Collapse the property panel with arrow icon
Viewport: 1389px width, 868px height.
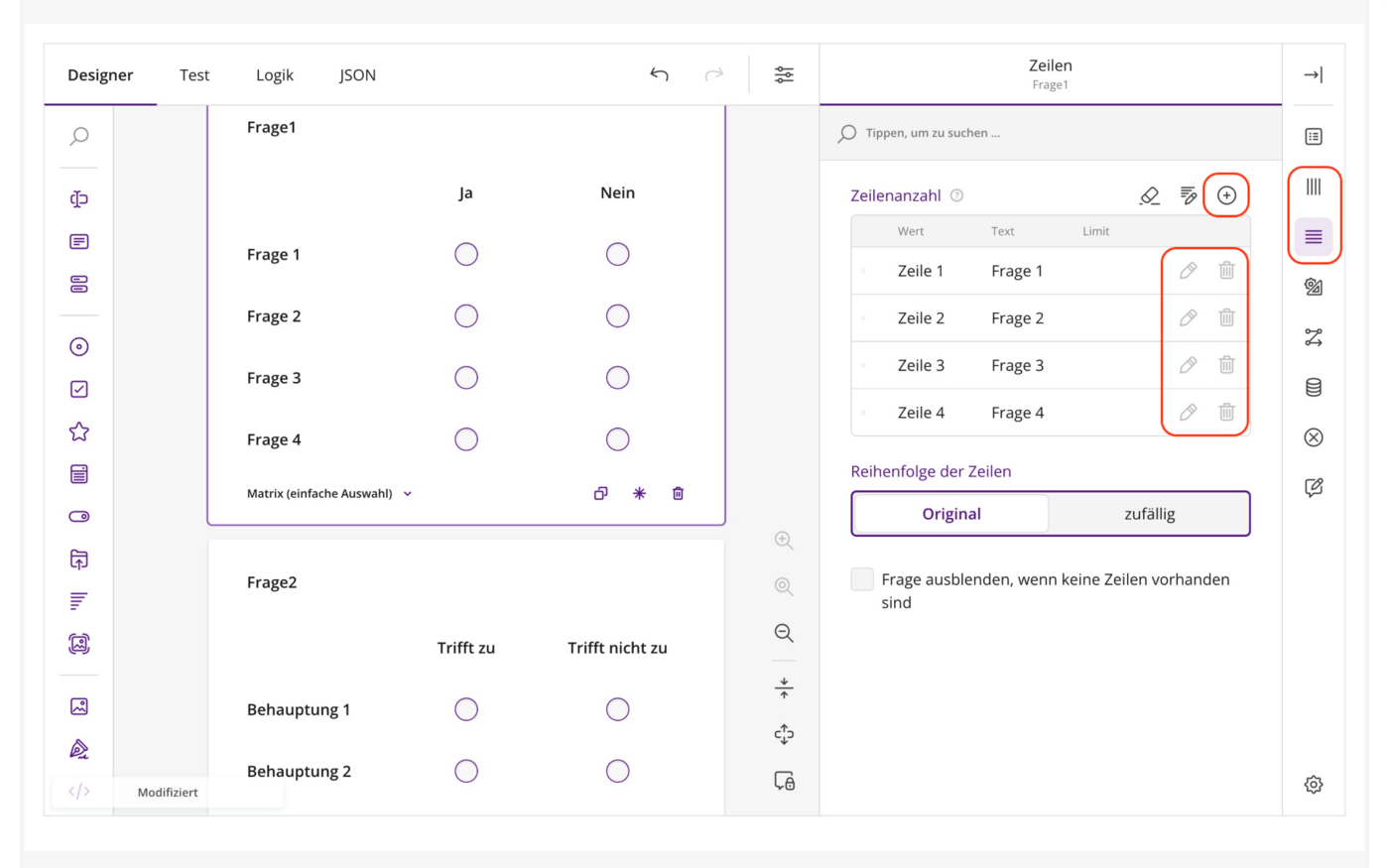tap(1314, 74)
